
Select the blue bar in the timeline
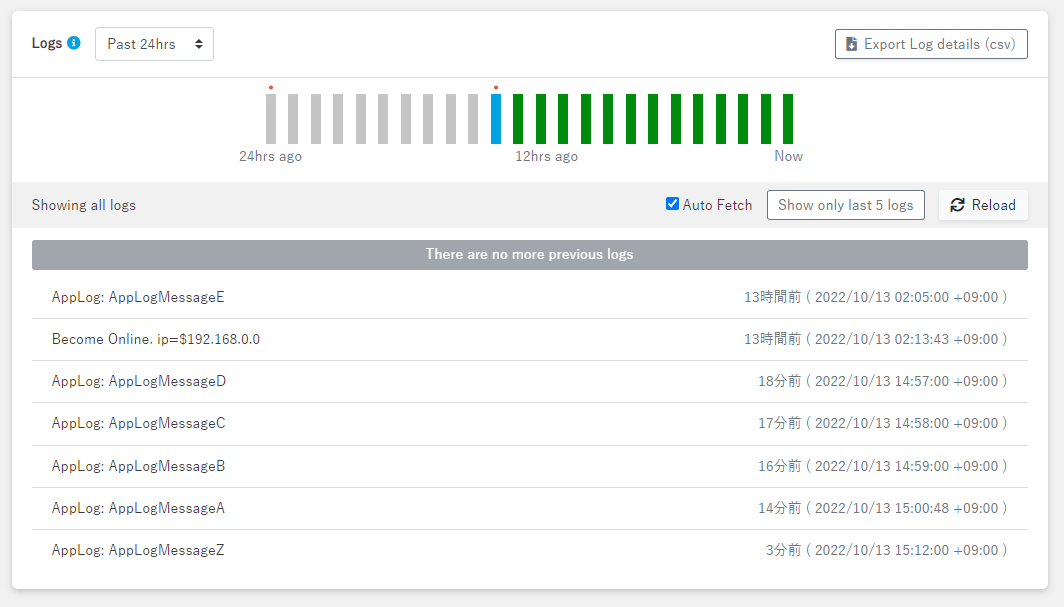pyautogui.click(x=496, y=119)
